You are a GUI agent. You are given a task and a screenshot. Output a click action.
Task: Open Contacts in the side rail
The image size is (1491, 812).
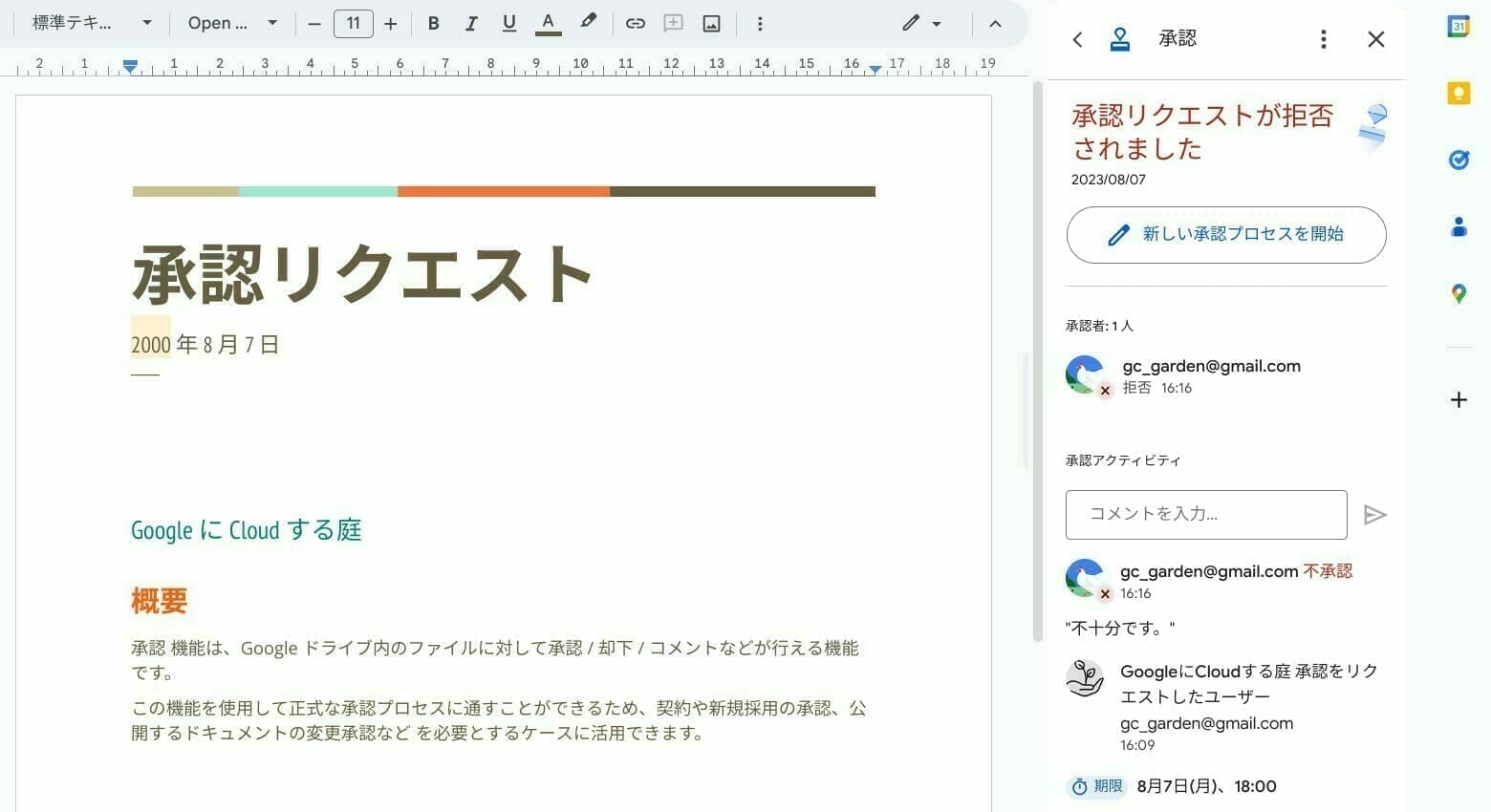[x=1459, y=226]
